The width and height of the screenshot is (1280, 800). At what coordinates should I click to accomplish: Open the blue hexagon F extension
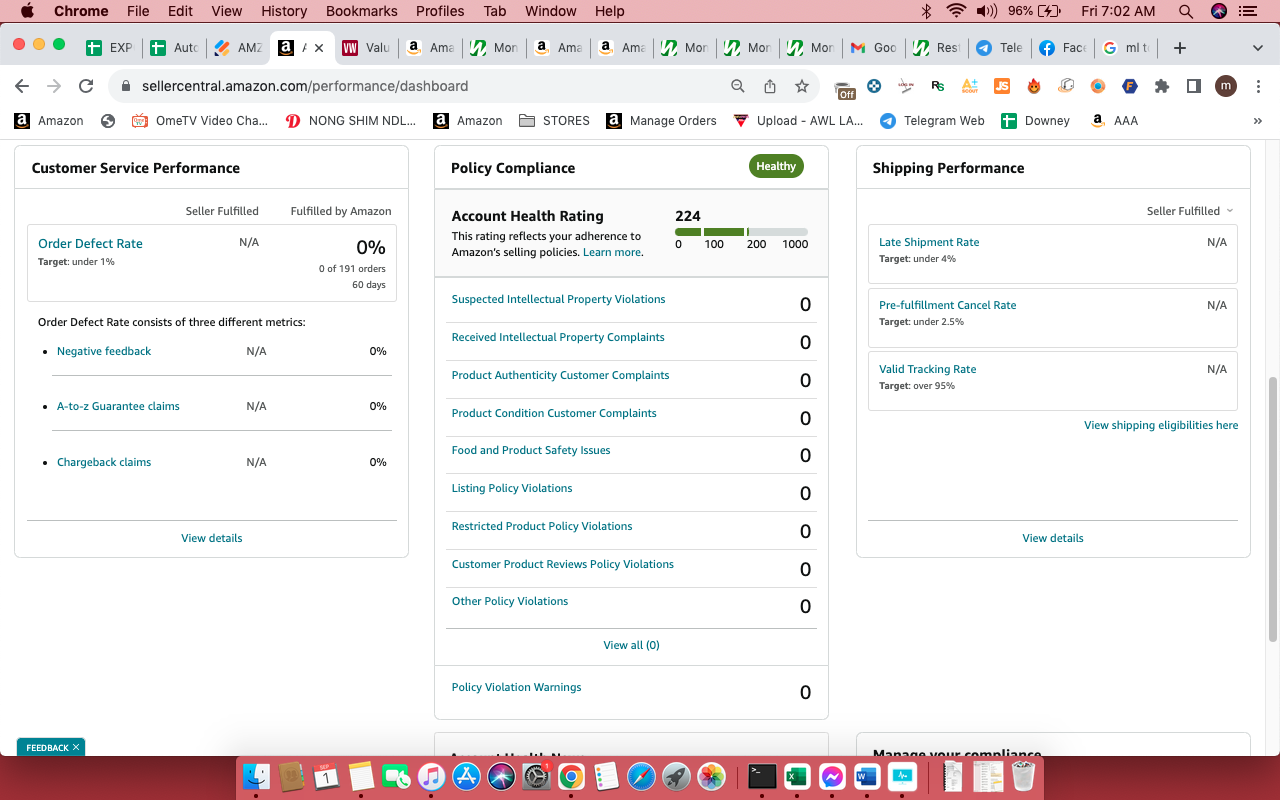click(x=1130, y=86)
